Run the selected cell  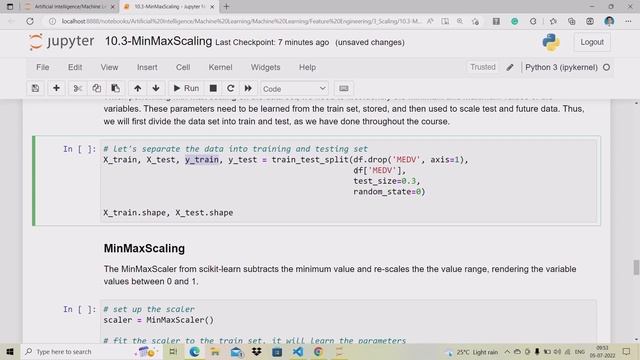coord(186,89)
